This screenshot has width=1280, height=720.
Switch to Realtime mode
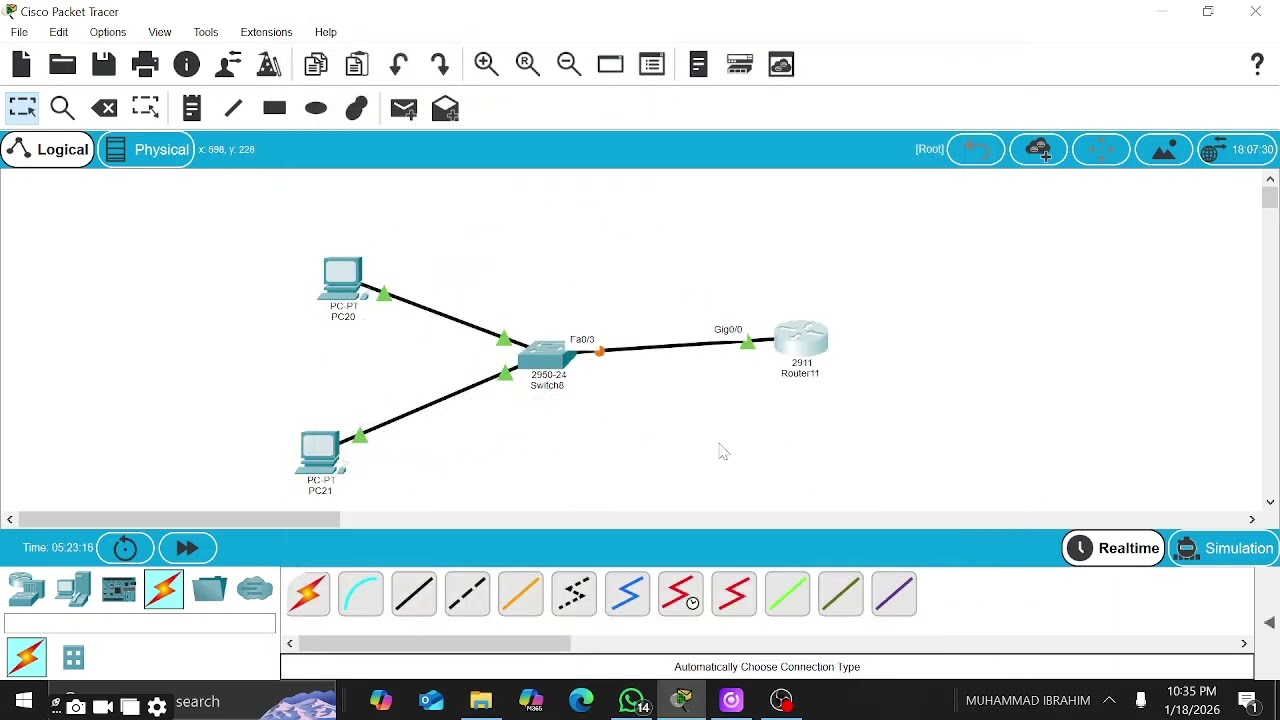coord(1114,548)
